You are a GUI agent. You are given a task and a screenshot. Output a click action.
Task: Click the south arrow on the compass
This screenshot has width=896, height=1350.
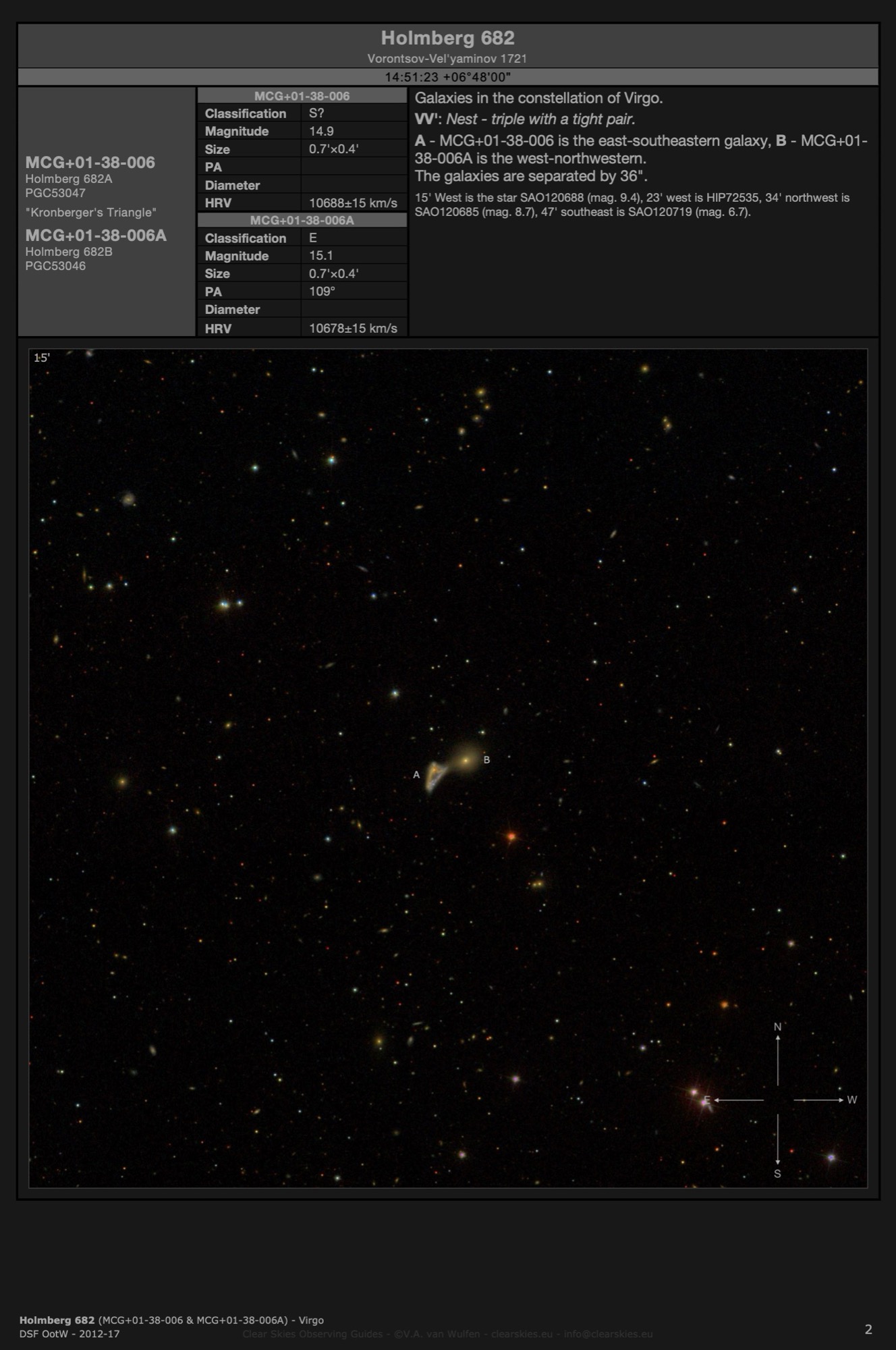point(777,1141)
